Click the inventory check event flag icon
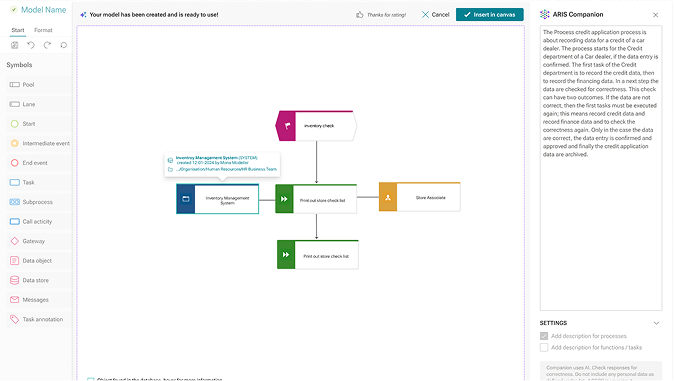 (x=287, y=126)
